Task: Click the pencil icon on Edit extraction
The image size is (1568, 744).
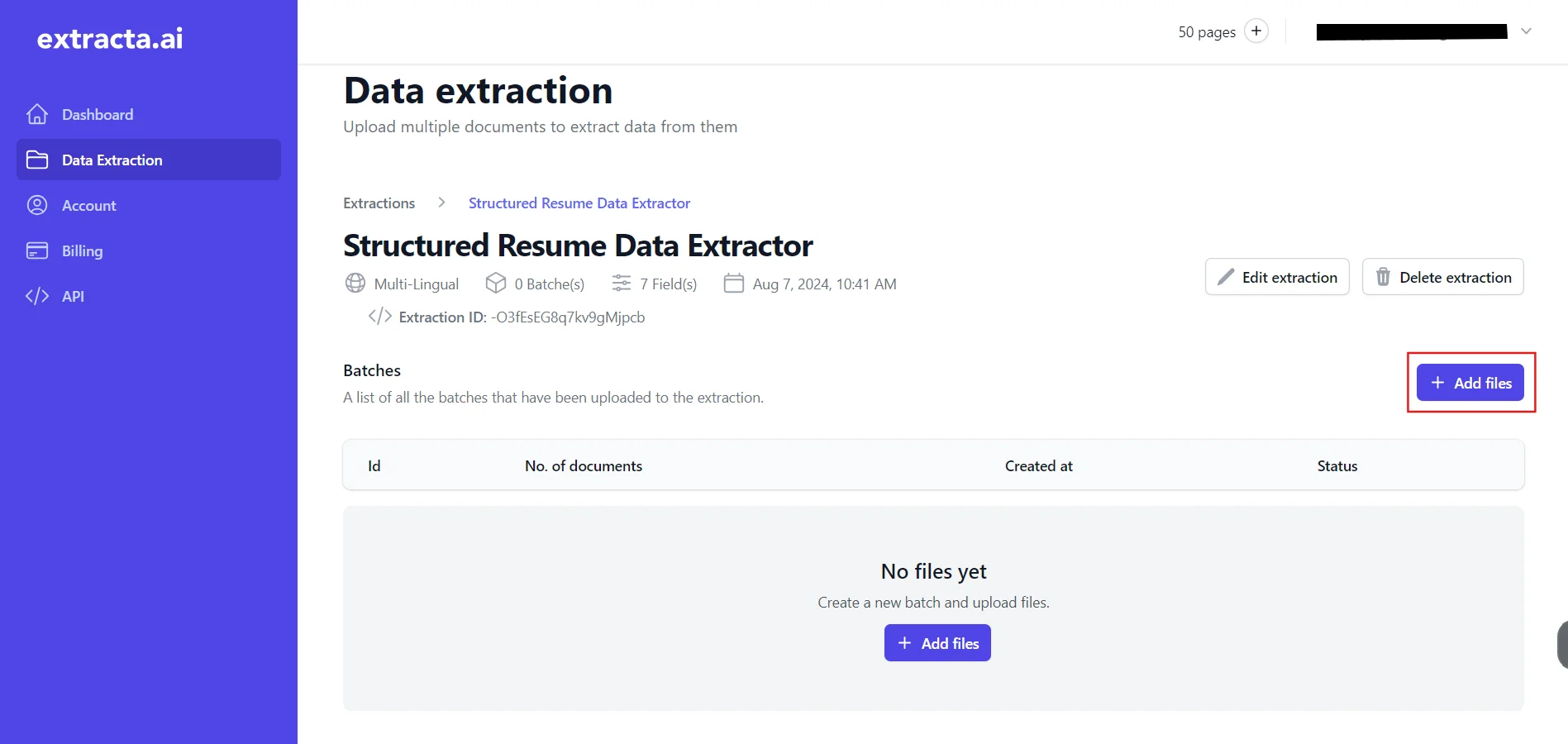Action: [x=1226, y=277]
